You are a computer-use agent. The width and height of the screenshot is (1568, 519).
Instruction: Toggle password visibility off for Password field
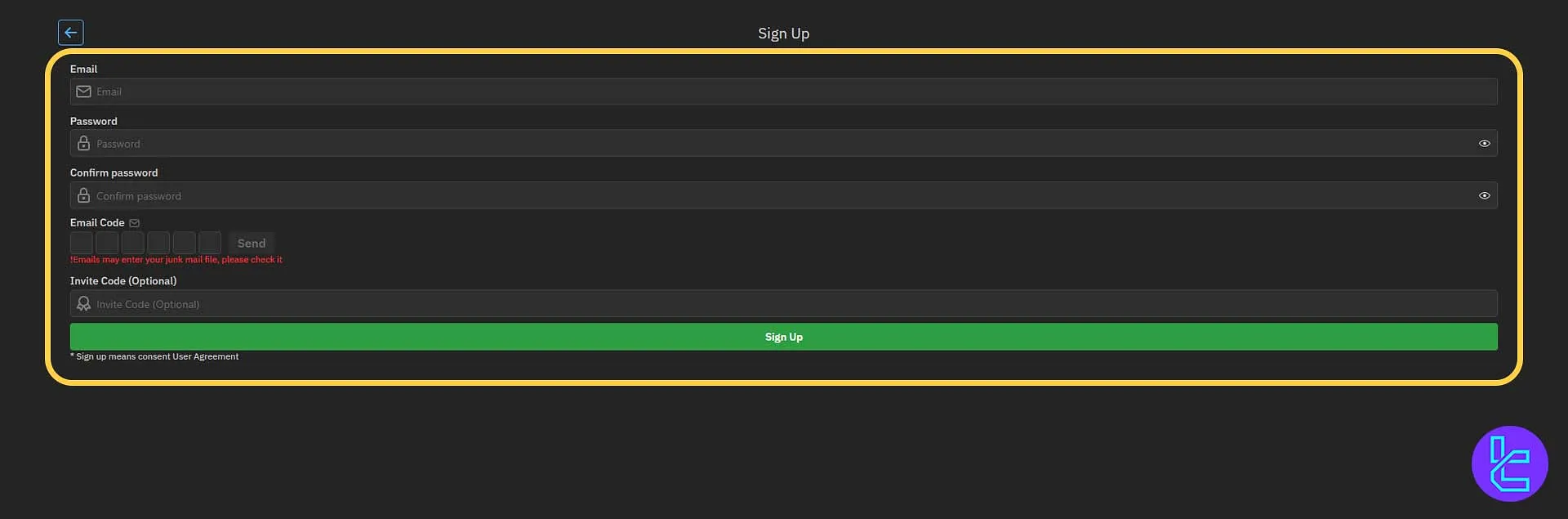coord(1484,143)
